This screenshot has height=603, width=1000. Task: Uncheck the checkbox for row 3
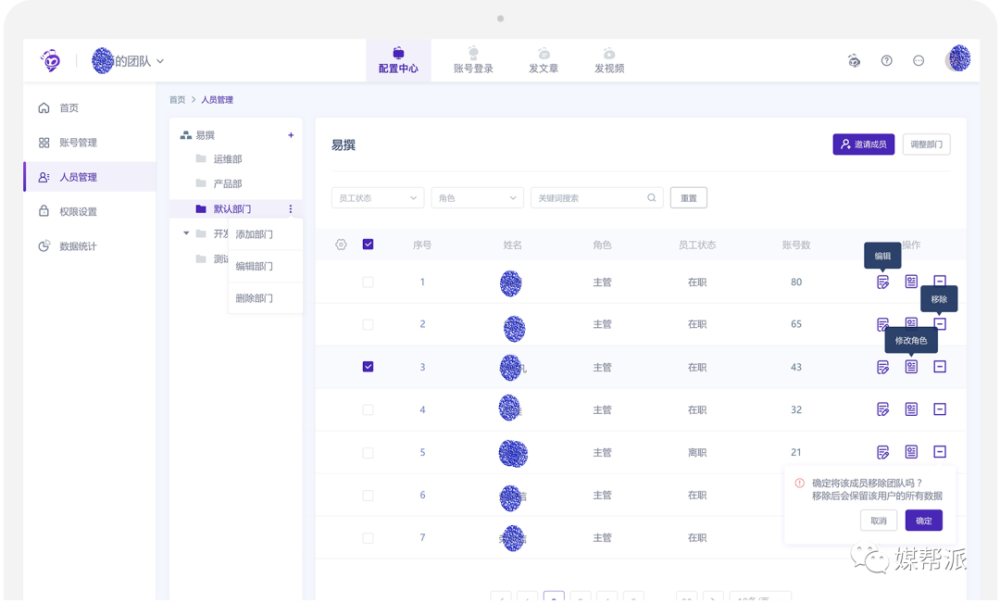pyautogui.click(x=368, y=367)
